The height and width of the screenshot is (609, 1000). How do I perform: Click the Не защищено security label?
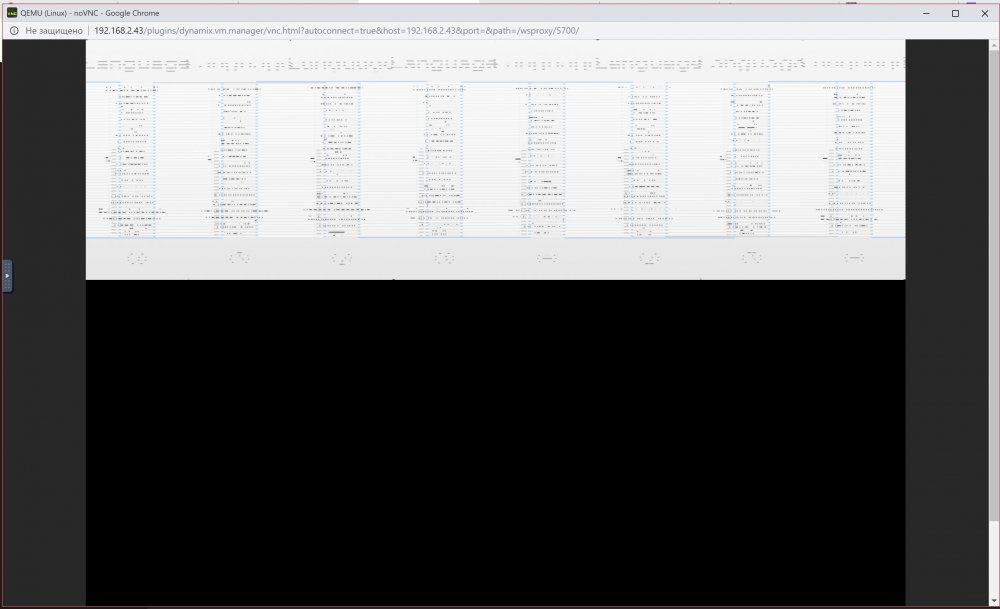(x=54, y=31)
